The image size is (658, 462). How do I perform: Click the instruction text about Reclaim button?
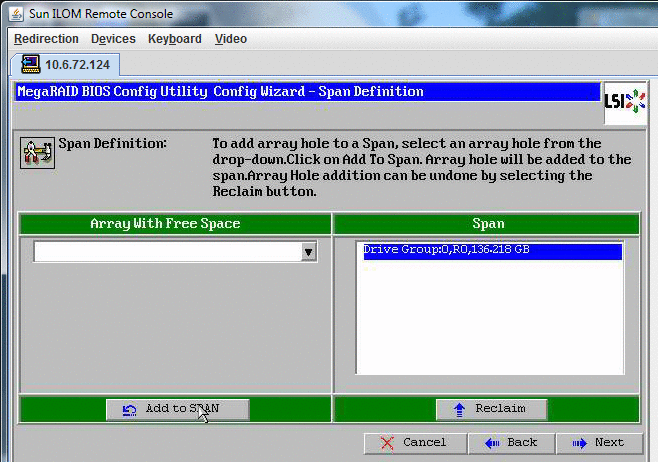[x=421, y=167]
